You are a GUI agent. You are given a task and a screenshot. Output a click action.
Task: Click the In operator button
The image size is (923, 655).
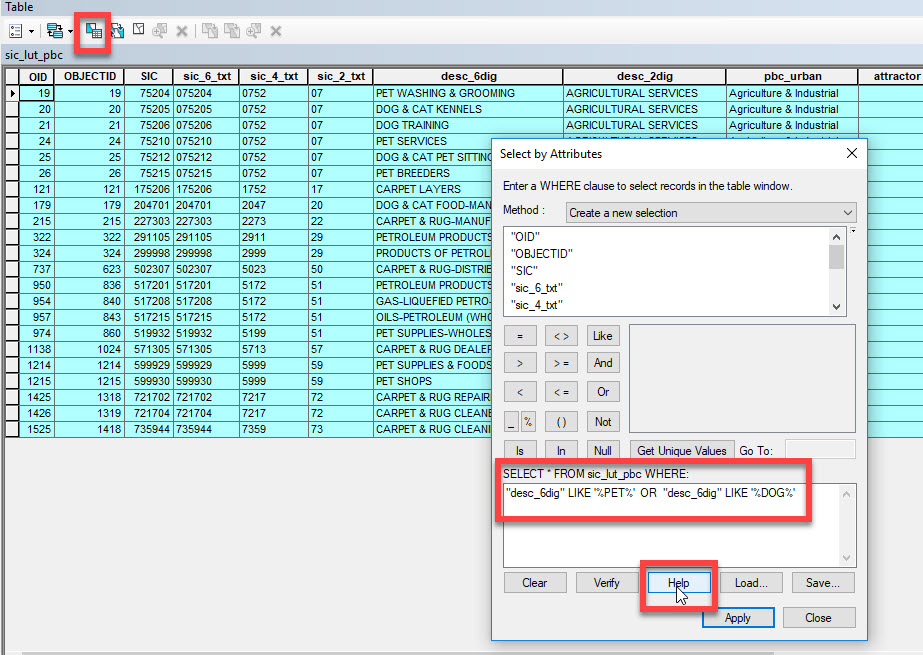tap(561, 450)
